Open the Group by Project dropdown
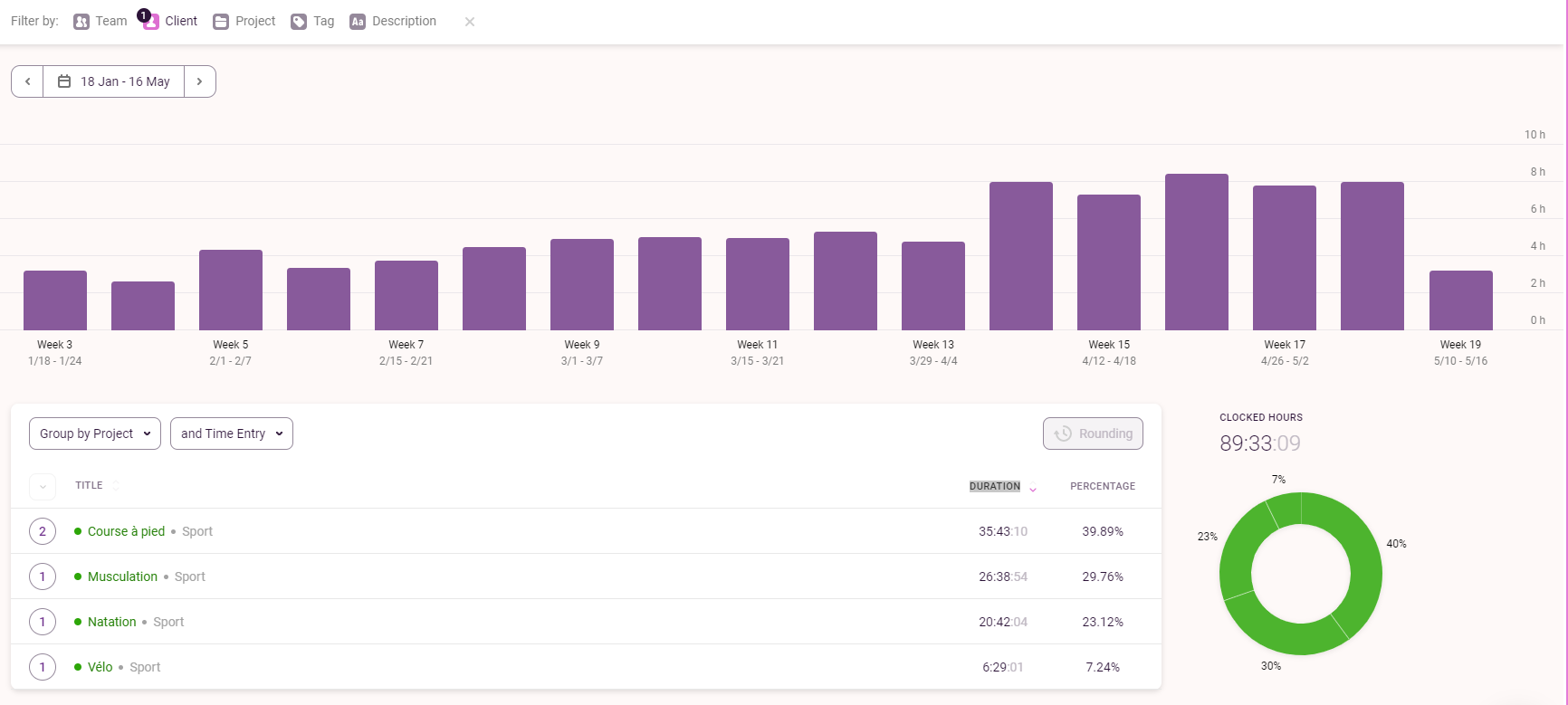The image size is (1568, 705). 95,433
